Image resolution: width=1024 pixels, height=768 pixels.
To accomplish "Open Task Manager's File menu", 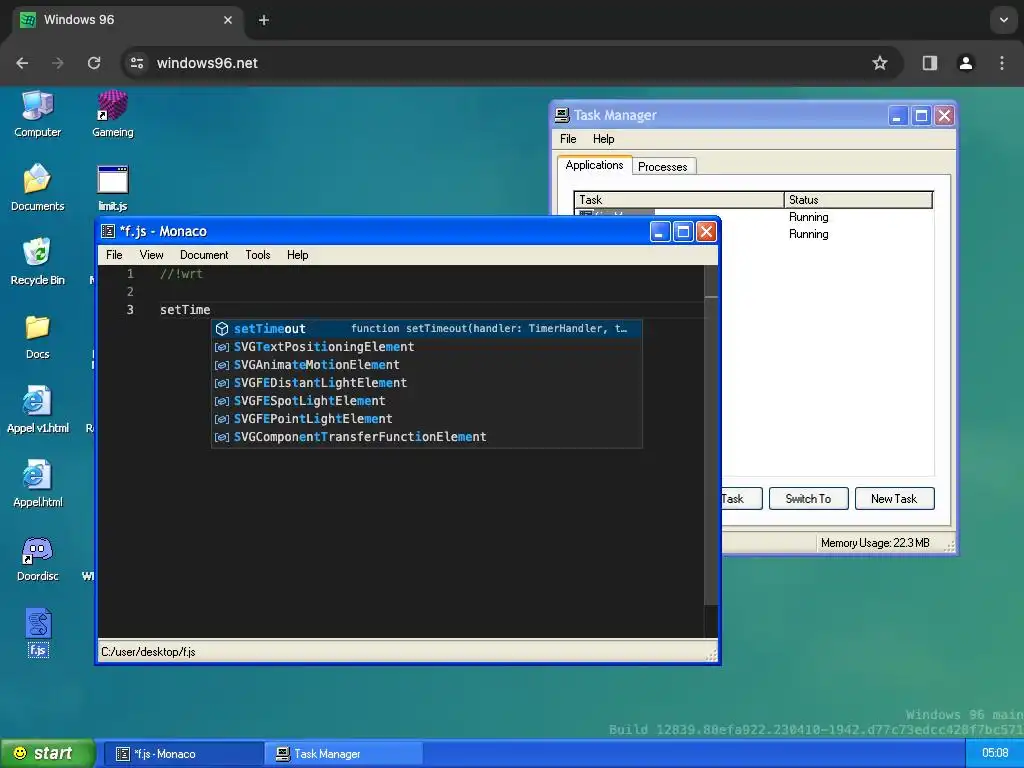I will click(x=568, y=138).
